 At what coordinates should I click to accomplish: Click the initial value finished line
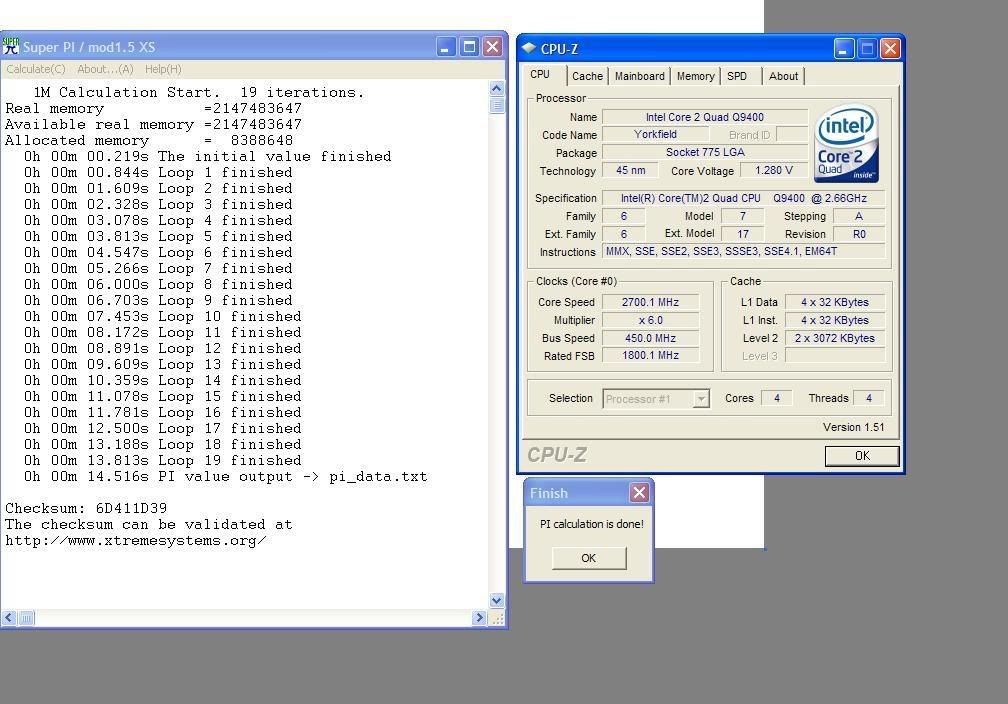tap(208, 156)
